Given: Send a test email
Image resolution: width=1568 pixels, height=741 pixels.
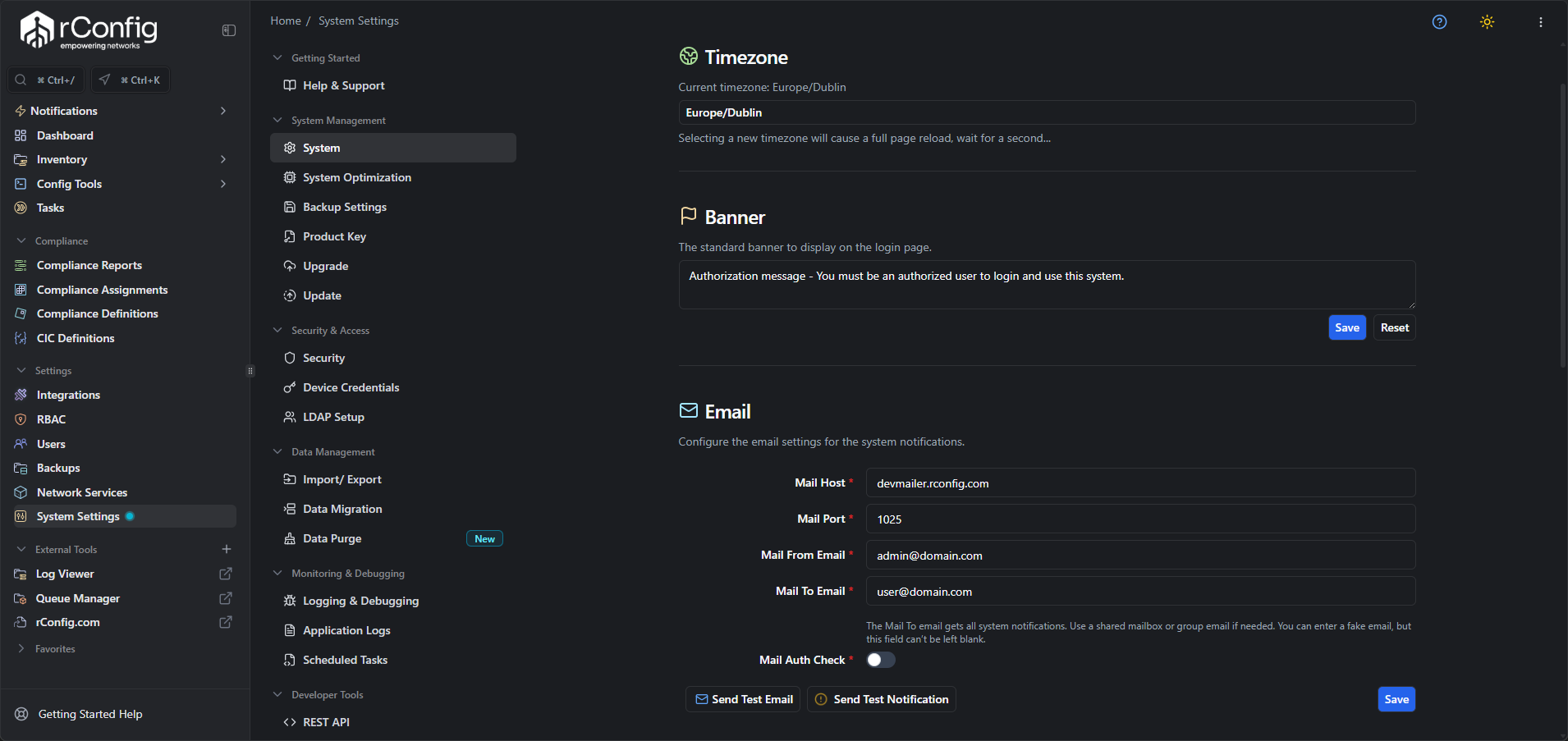Looking at the screenshot, I should pyautogui.click(x=742, y=699).
